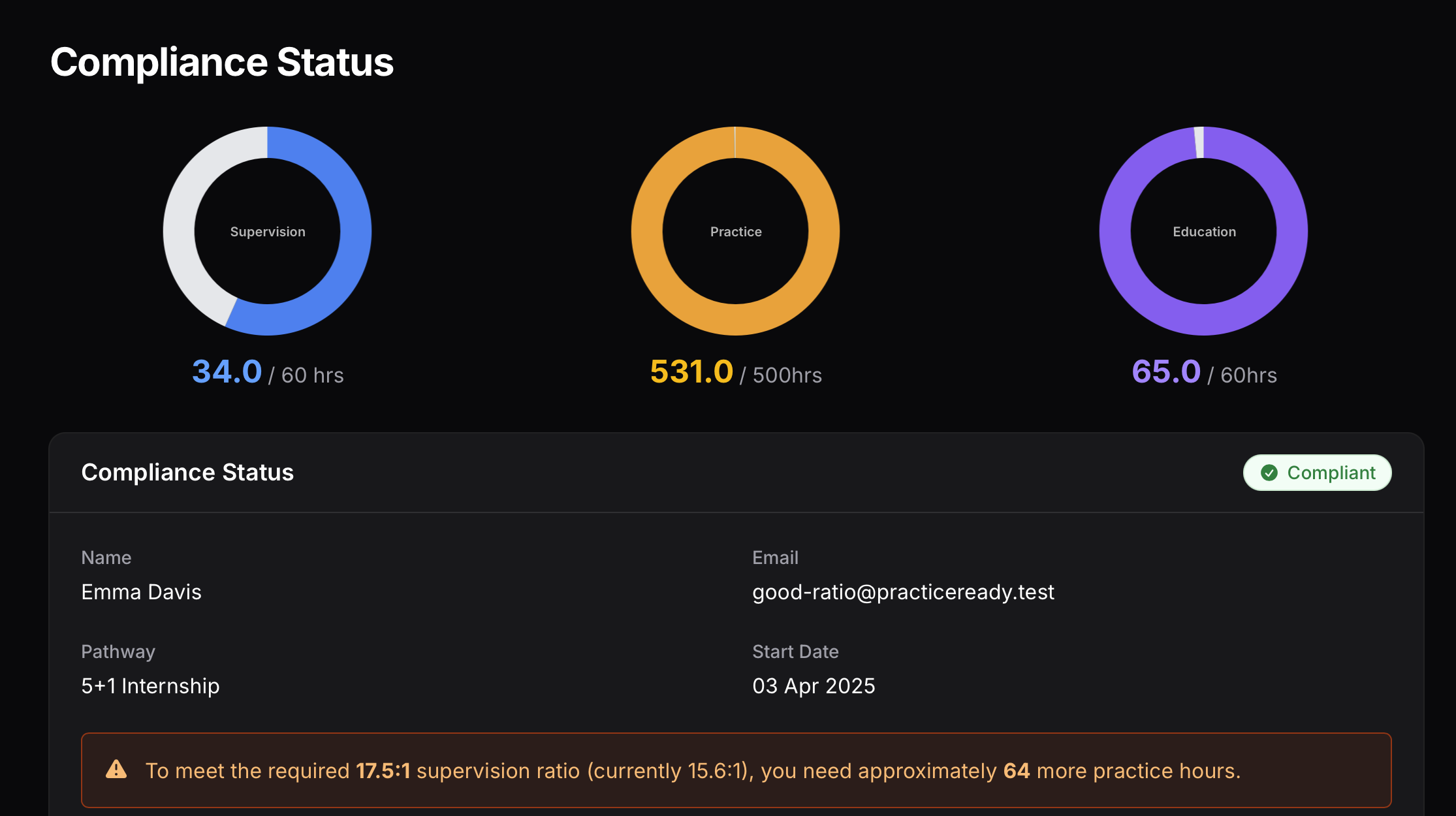Click the Compliant status badge
The width and height of the screenshot is (1456, 816).
point(1317,473)
